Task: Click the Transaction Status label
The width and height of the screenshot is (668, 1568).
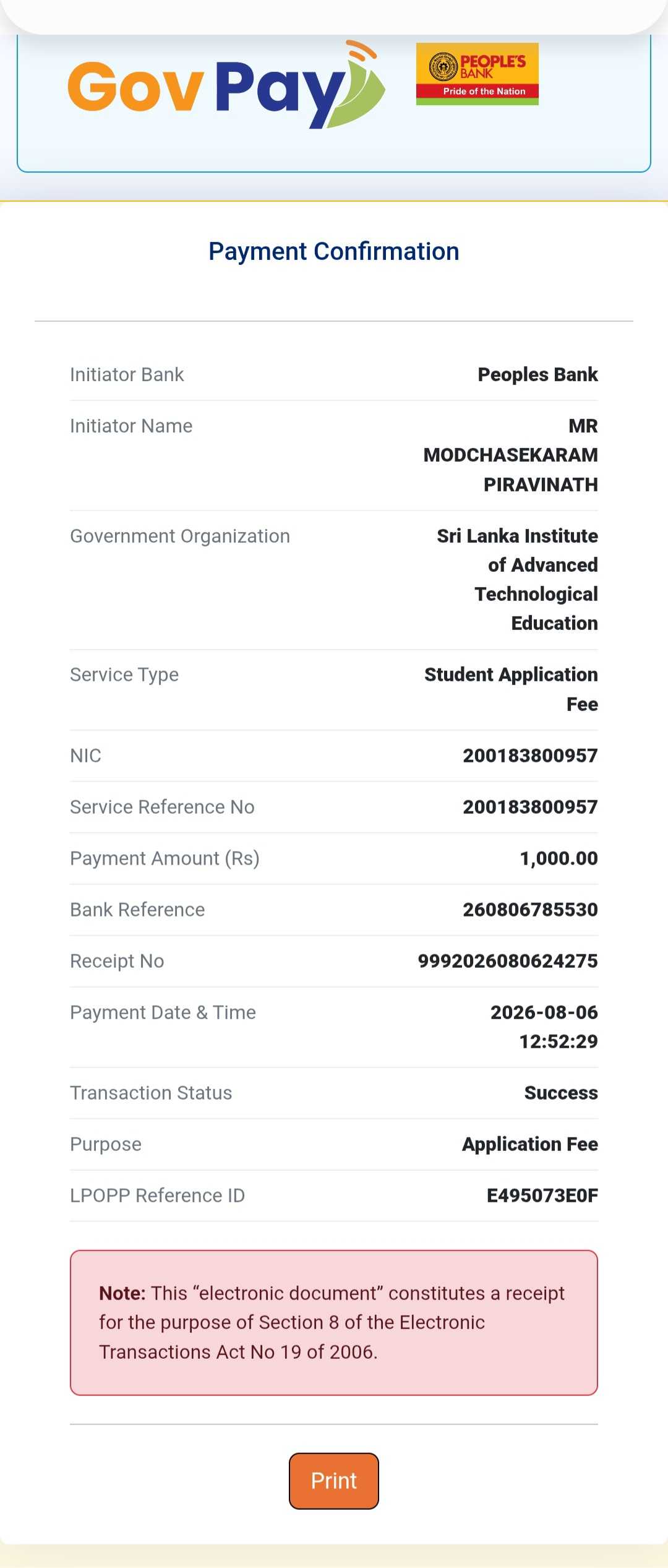Action: tap(151, 1093)
